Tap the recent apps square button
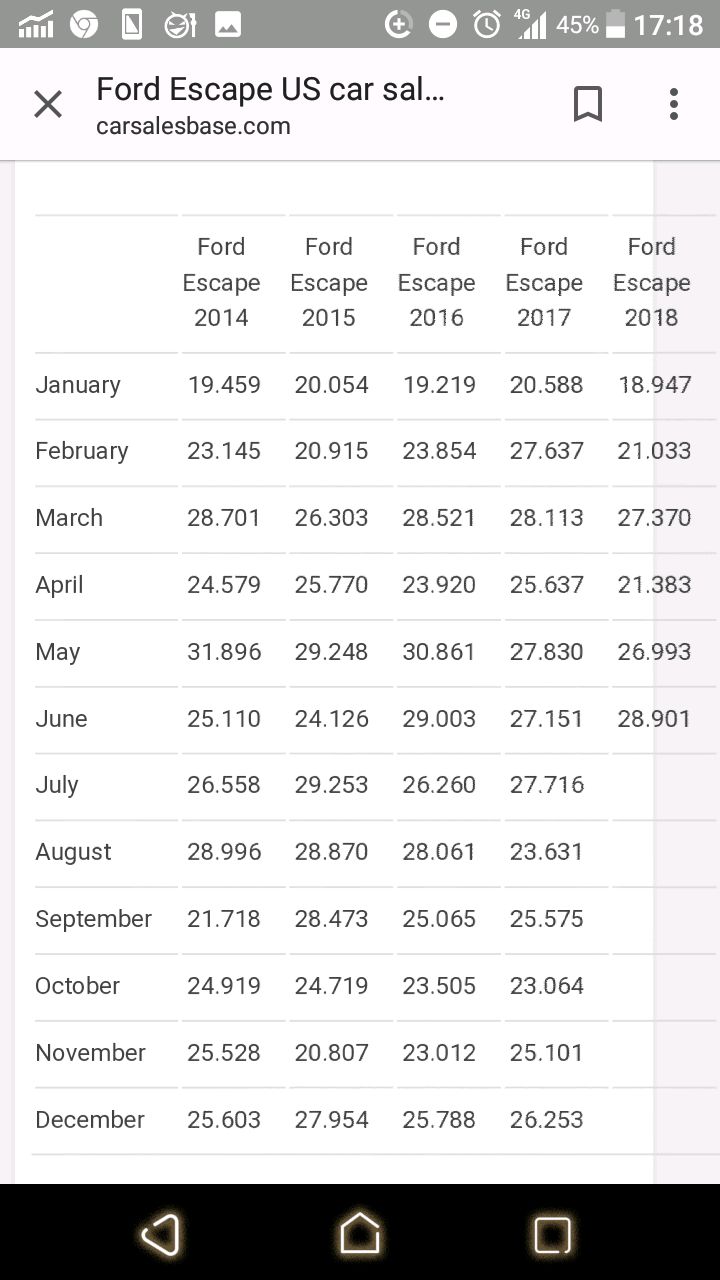 tap(552, 1235)
